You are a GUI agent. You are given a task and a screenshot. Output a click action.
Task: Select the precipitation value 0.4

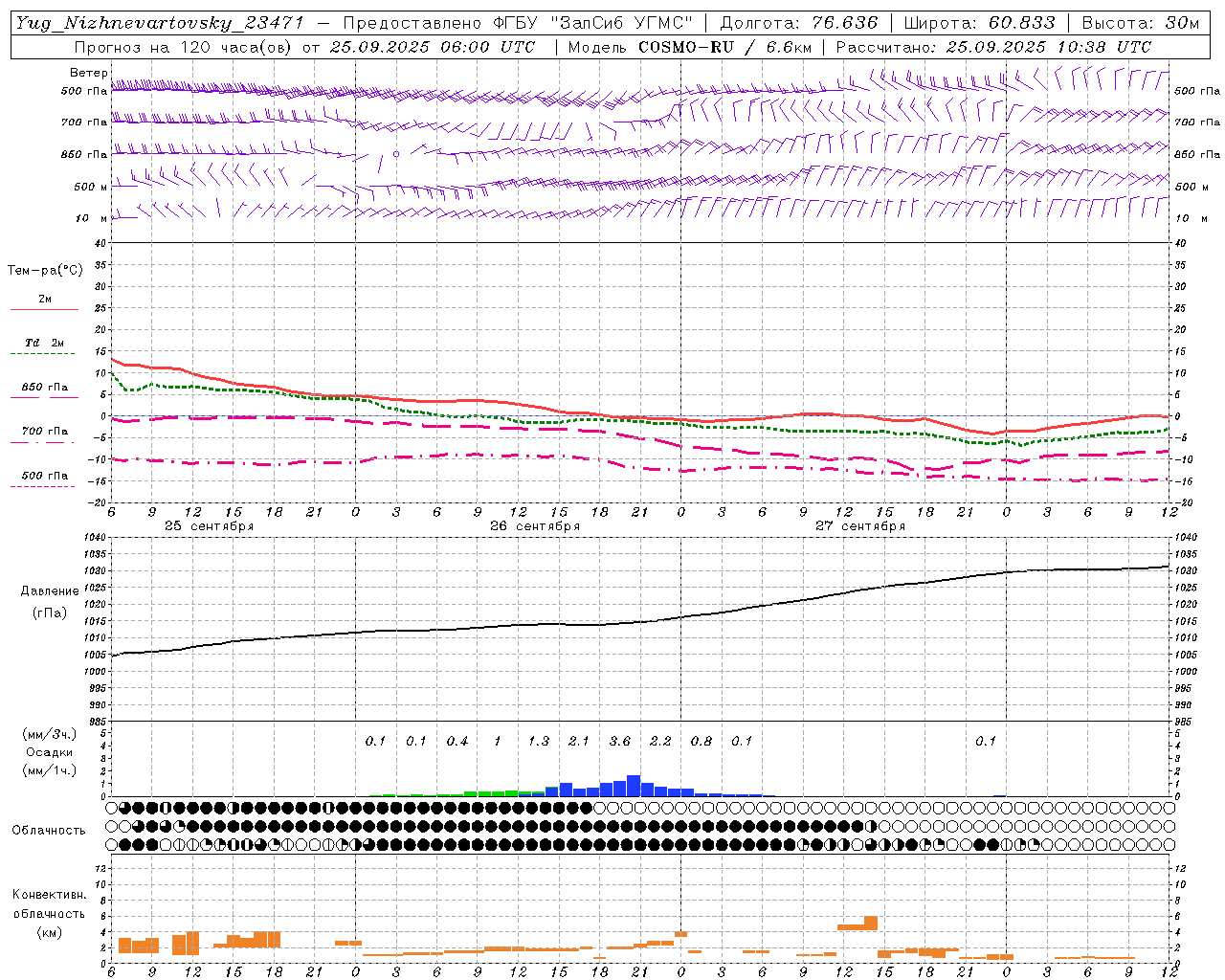tap(457, 742)
